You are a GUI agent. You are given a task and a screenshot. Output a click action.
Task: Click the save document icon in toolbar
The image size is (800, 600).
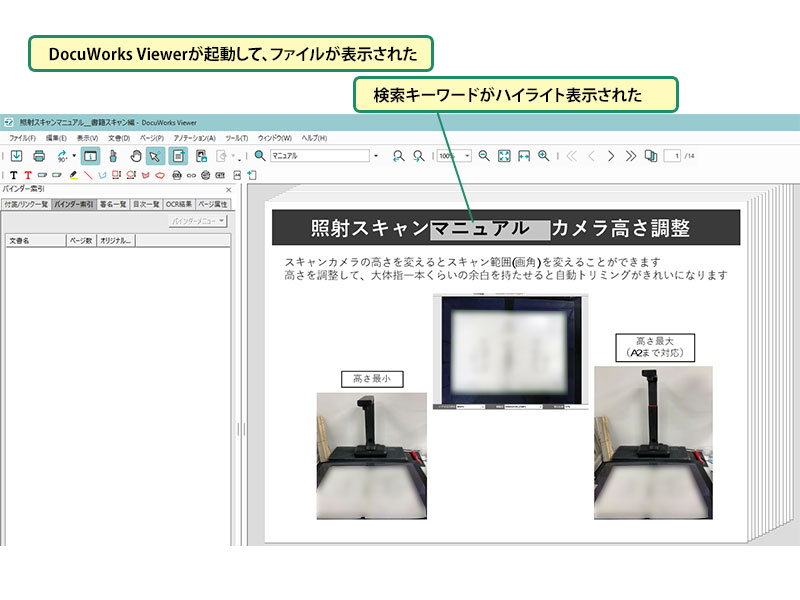[x=16, y=156]
